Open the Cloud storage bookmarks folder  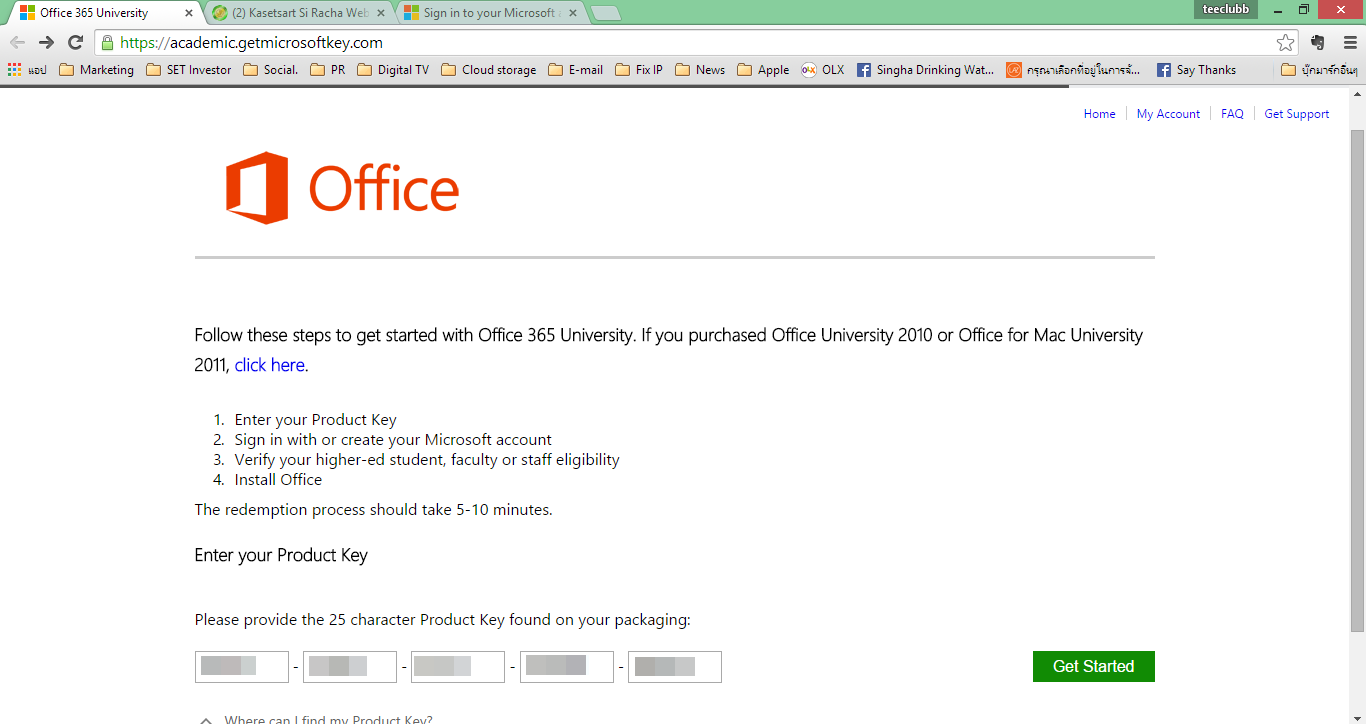pyautogui.click(x=488, y=70)
